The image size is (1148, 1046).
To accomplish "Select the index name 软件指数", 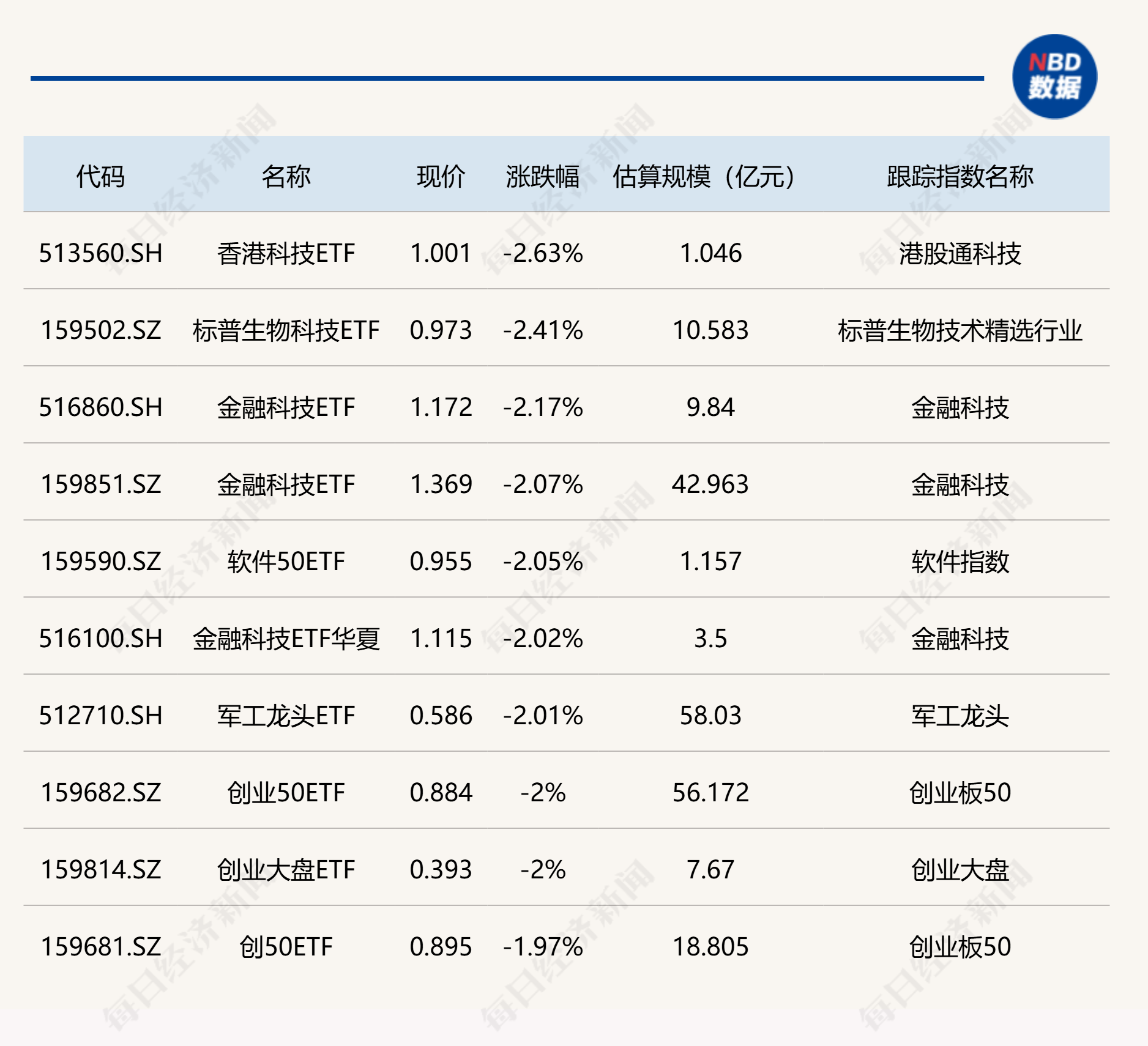I will click(x=960, y=562).
